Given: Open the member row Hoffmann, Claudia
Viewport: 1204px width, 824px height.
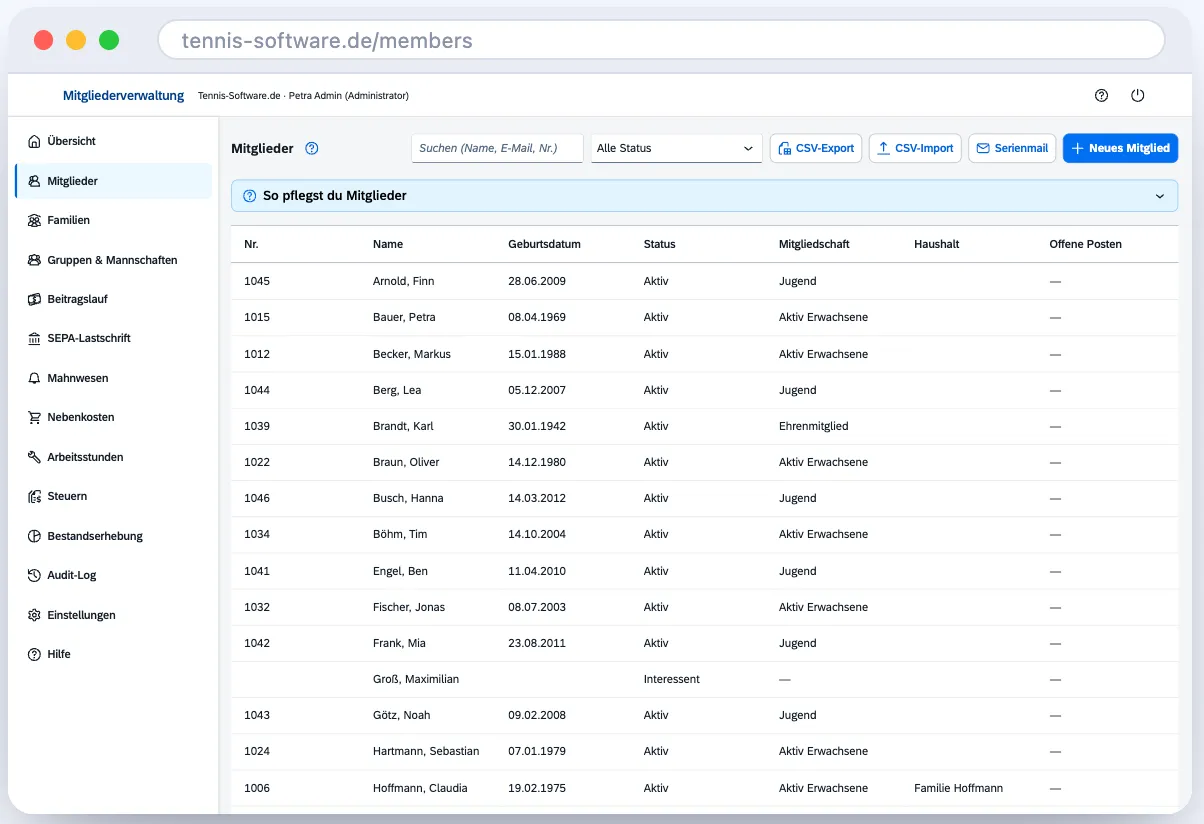Looking at the screenshot, I should pyautogui.click(x=705, y=788).
